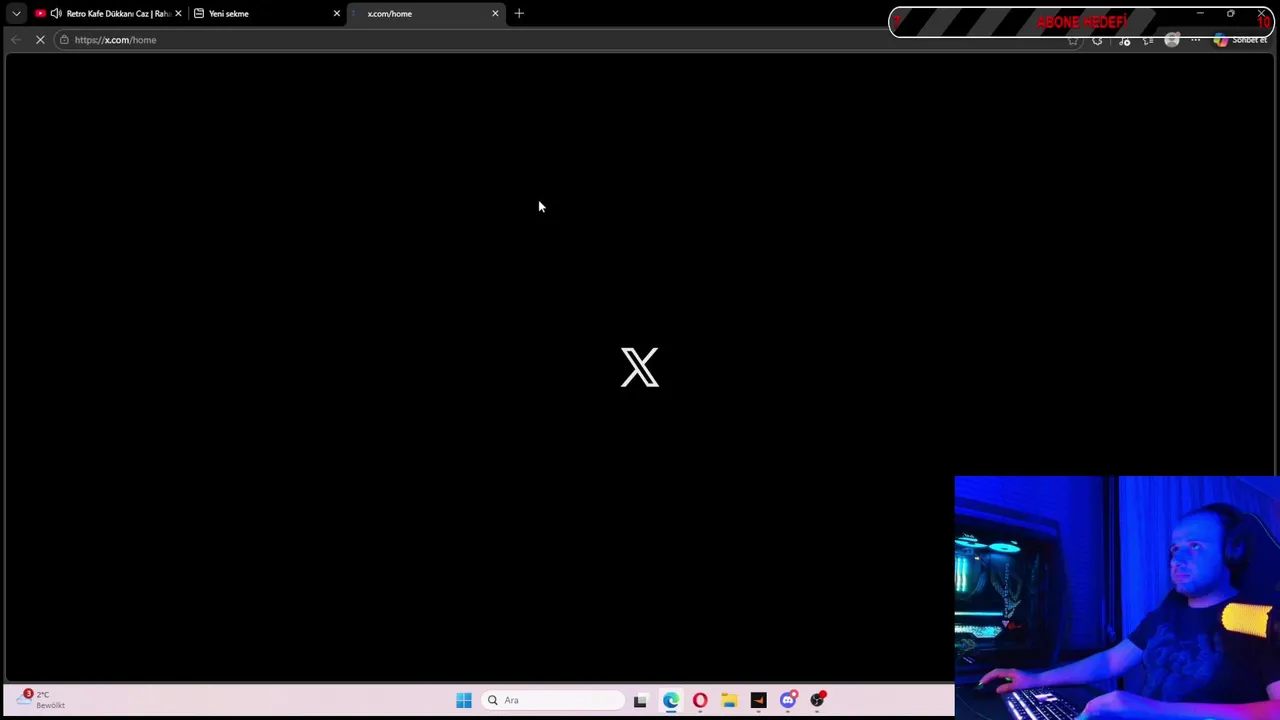
Task: Launch Opera browser from the taskbar
Action: 700,700
